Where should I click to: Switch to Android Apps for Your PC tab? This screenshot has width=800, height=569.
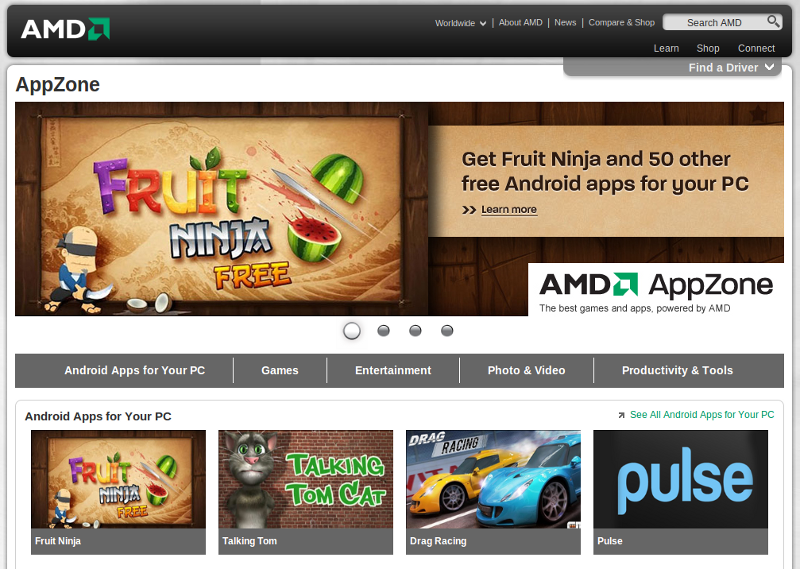pyautogui.click(x=135, y=370)
